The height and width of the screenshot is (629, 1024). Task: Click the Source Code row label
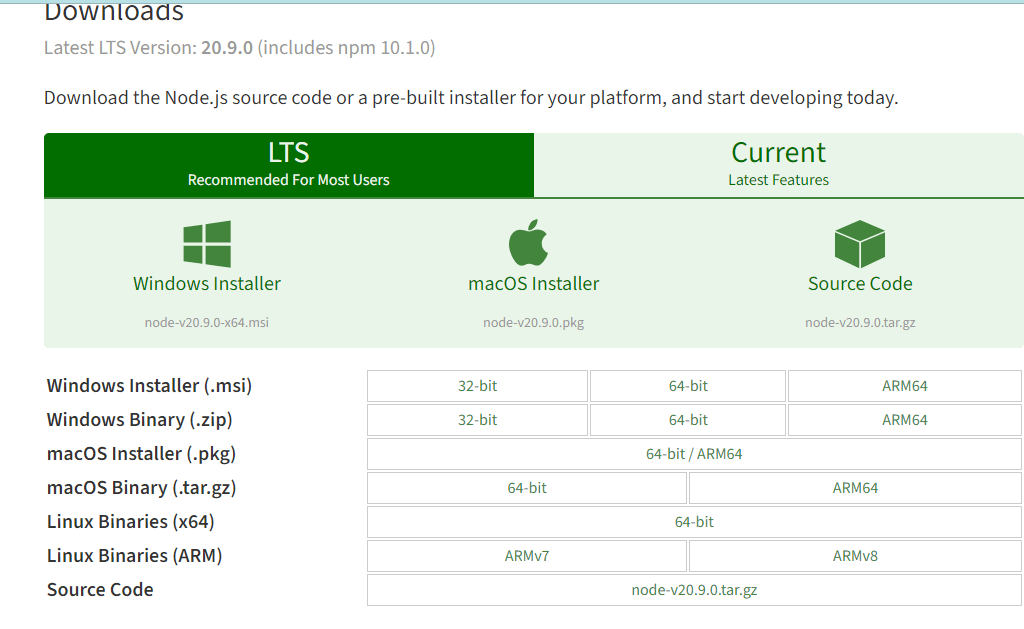click(x=100, y=589)
